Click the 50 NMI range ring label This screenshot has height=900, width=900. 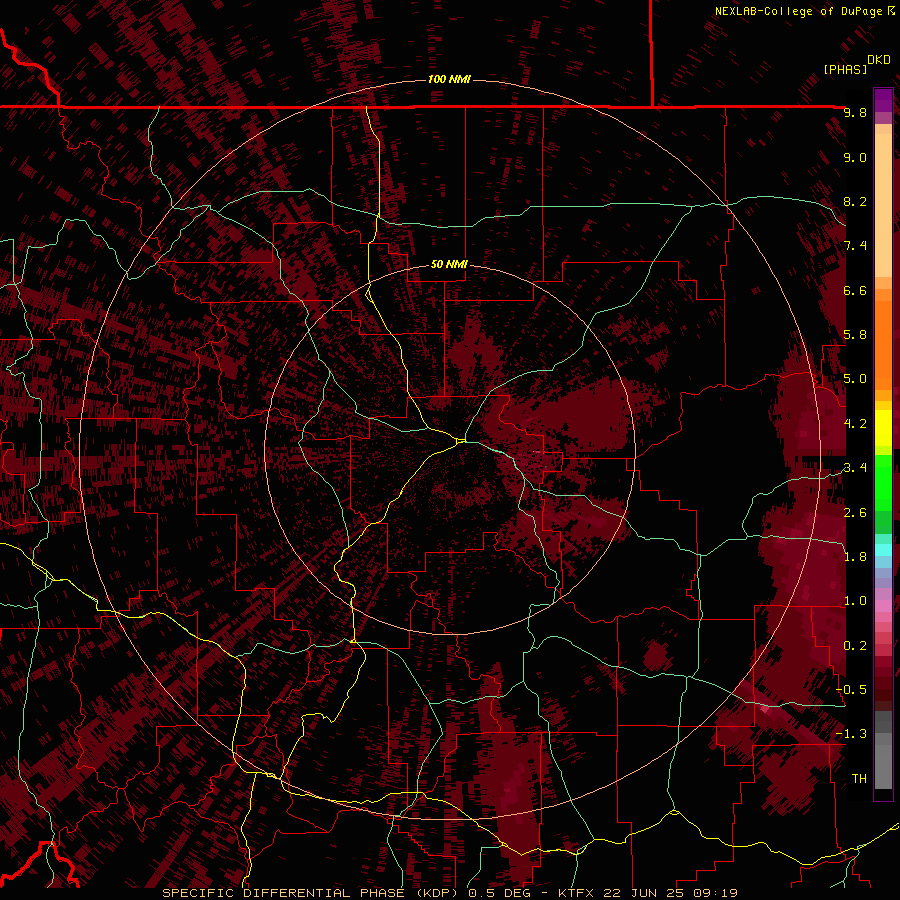click(x=449, y=264)
